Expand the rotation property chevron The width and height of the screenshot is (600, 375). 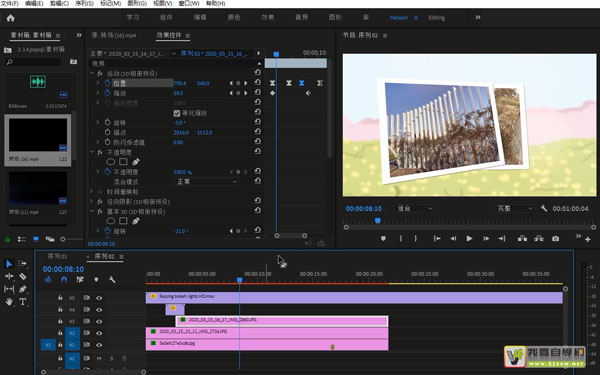coord(98,122)
